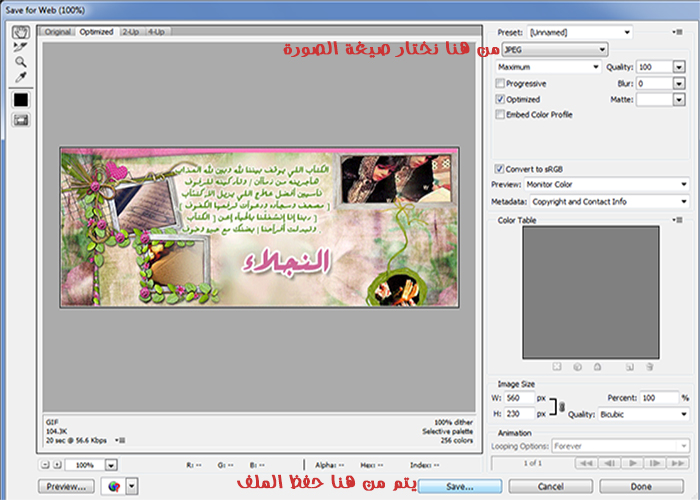Expand the Maximum compression quality dropdown
This screenshot has height=500, width=700.
tap(546, 67)
